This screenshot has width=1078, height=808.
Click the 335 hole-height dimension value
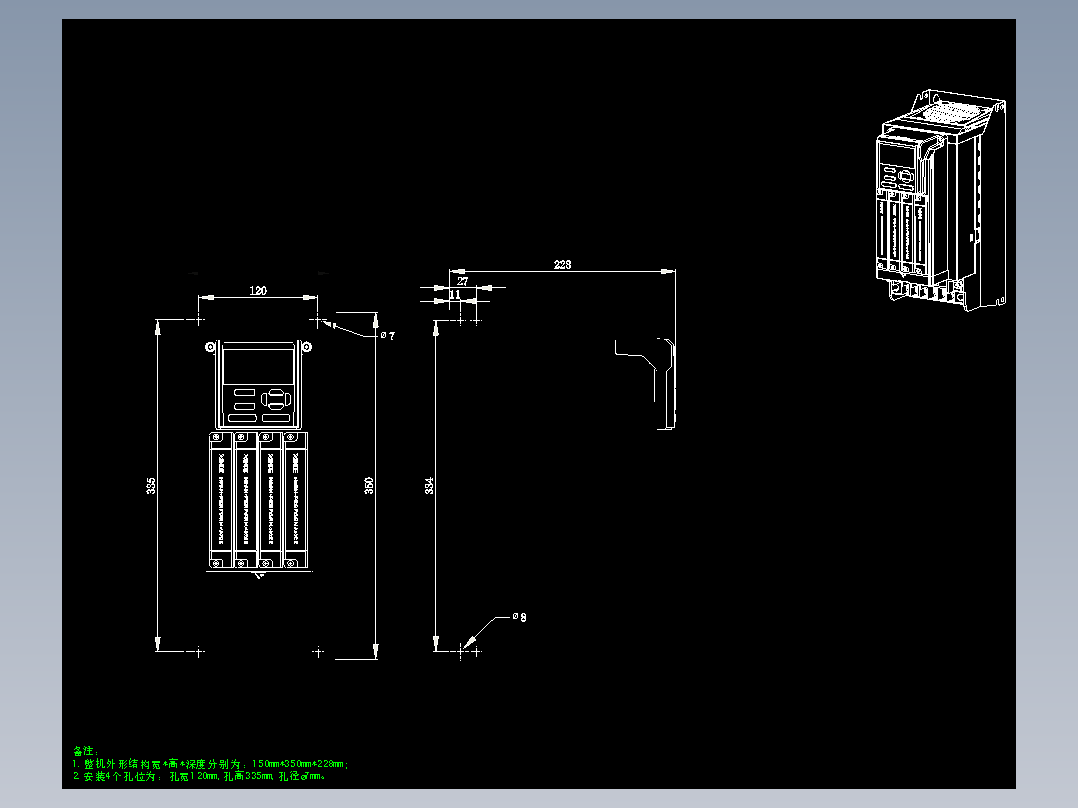pos(151,485)
